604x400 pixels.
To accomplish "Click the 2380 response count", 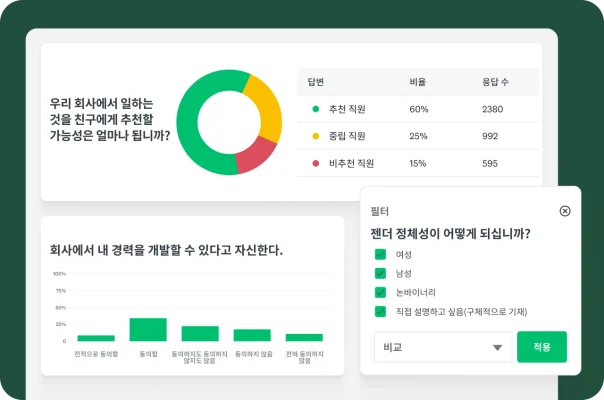I will [492, 109].
